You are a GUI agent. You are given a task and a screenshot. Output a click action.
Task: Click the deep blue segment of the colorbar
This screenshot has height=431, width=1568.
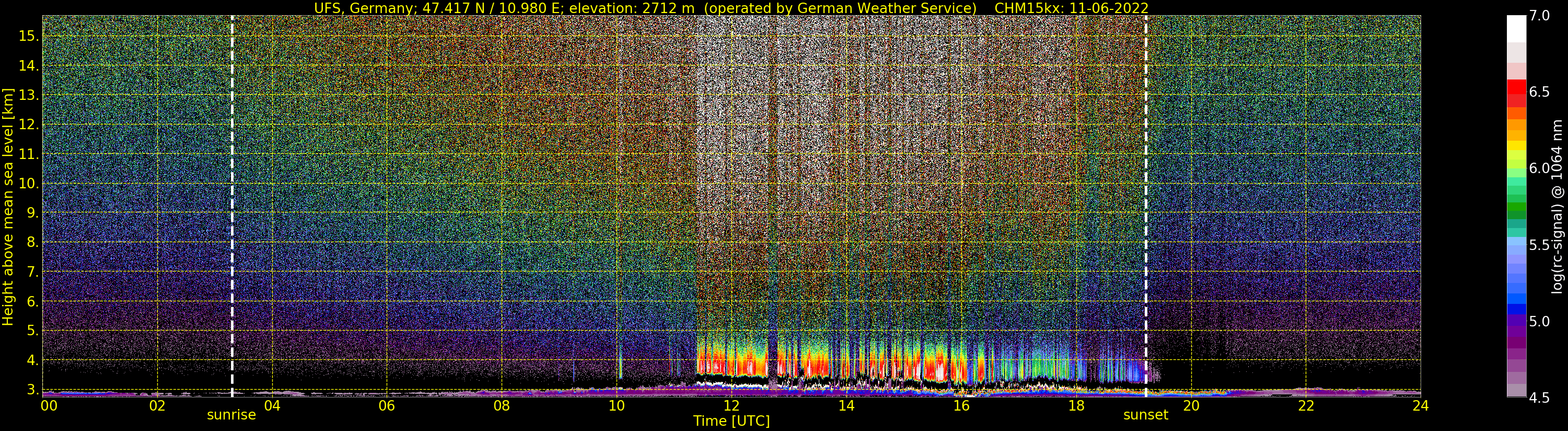coord(1516,309)
